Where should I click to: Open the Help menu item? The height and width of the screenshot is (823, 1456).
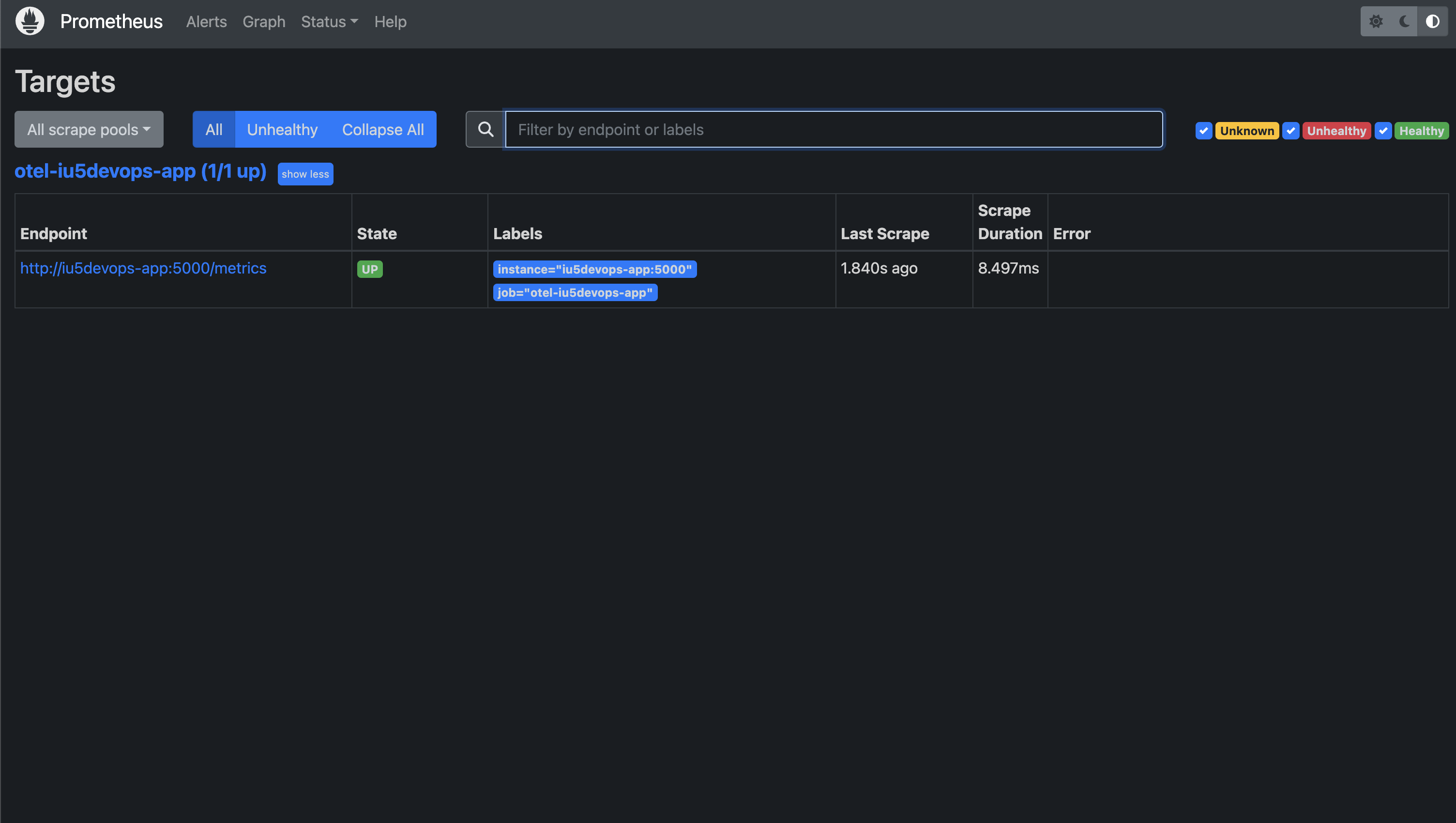pyautogui.click(x=390, y=21)
